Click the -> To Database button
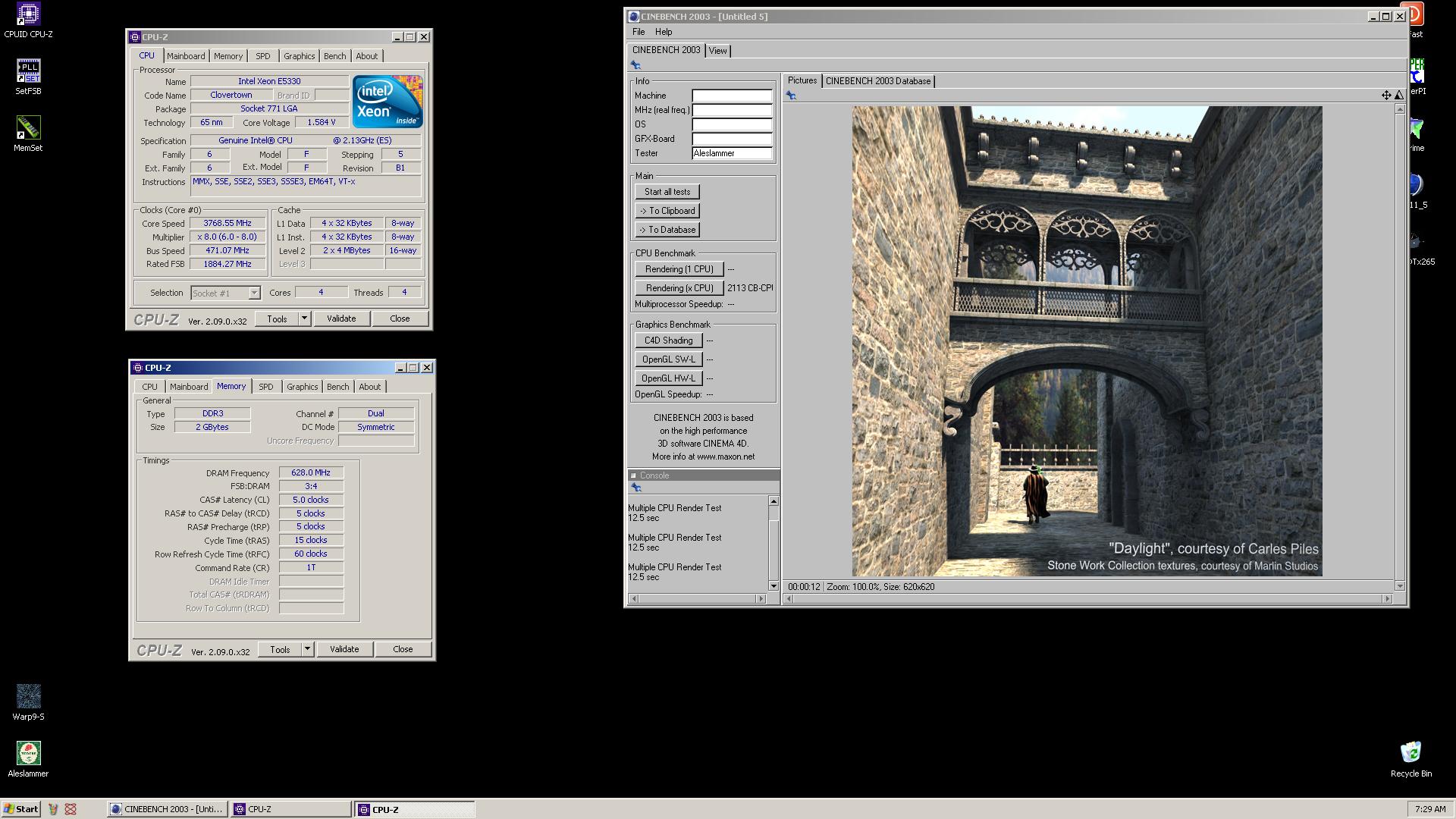 (x=667, y=230)
